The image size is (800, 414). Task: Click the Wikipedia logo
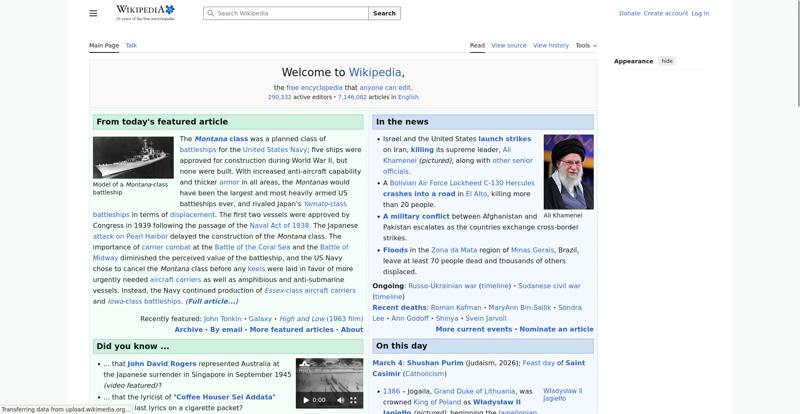(145, 12)
